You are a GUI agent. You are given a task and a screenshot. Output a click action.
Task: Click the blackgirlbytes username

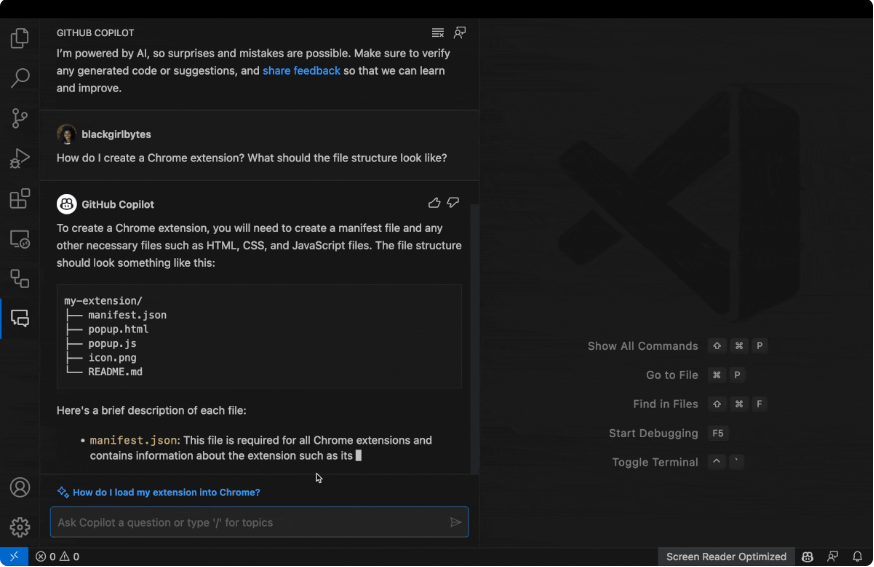pos(116,134)
